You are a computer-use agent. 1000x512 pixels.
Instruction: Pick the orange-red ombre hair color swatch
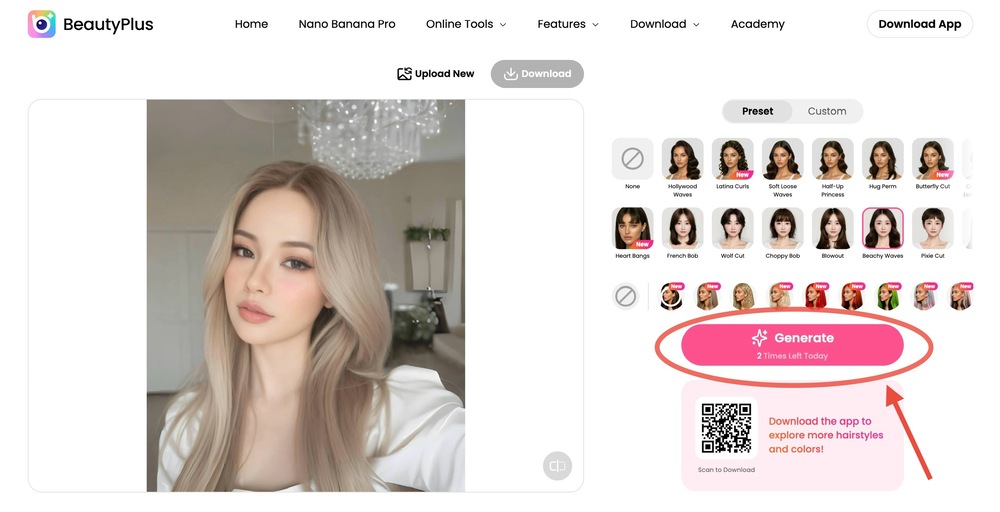coord(853,296)
